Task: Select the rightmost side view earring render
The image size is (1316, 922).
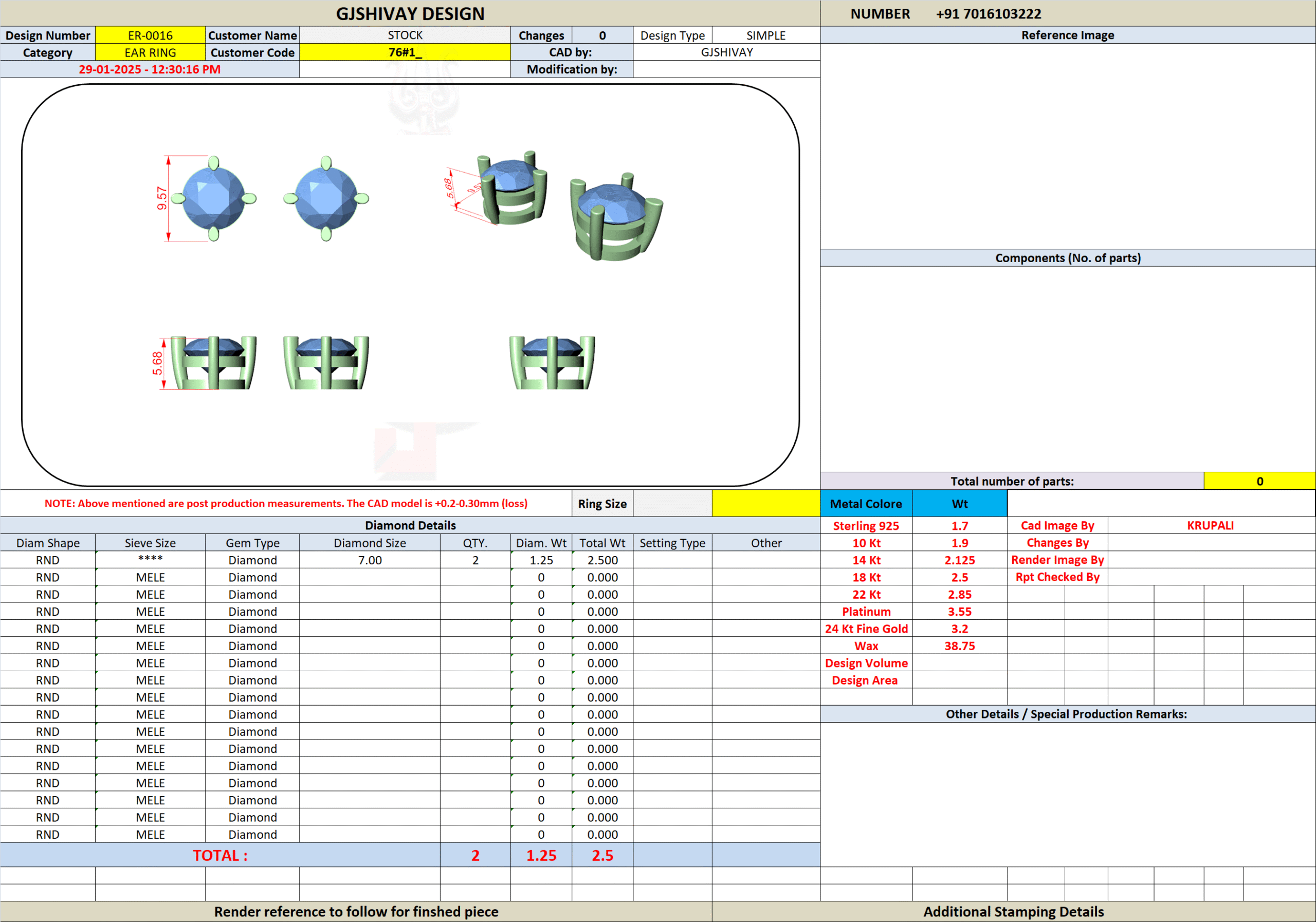Action: (552, 363)
